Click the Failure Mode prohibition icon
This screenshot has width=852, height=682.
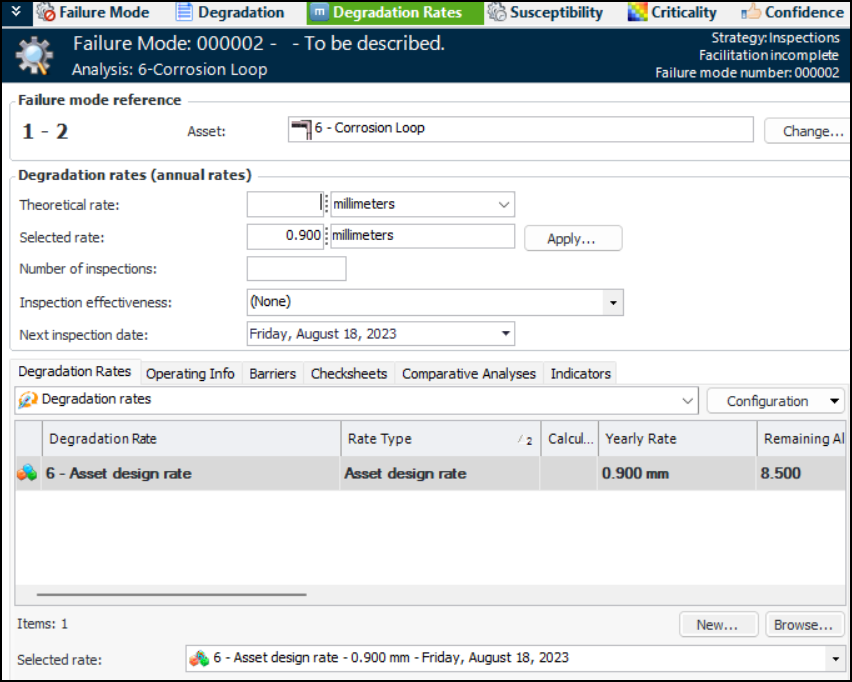46,13
